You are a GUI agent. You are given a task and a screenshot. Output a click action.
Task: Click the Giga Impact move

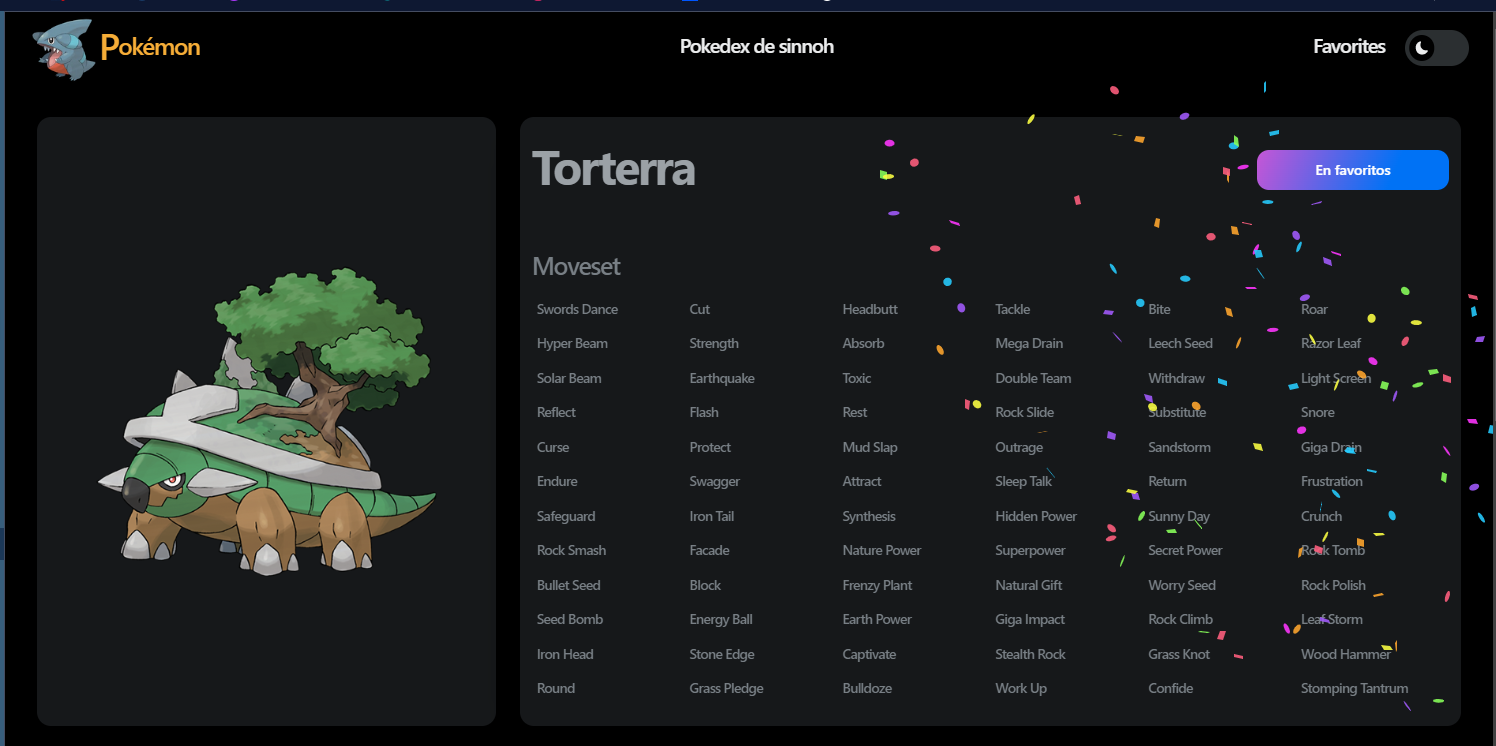pos(1030,620)
